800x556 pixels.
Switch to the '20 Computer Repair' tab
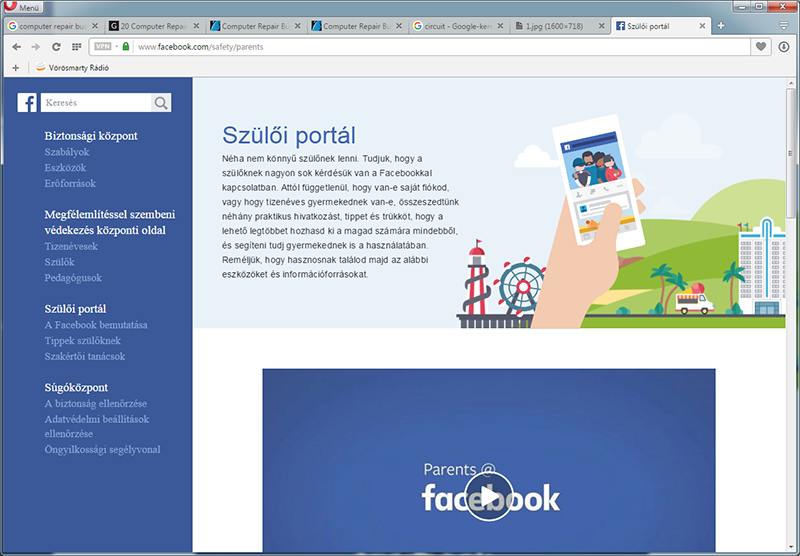click(x=154, y=26)
